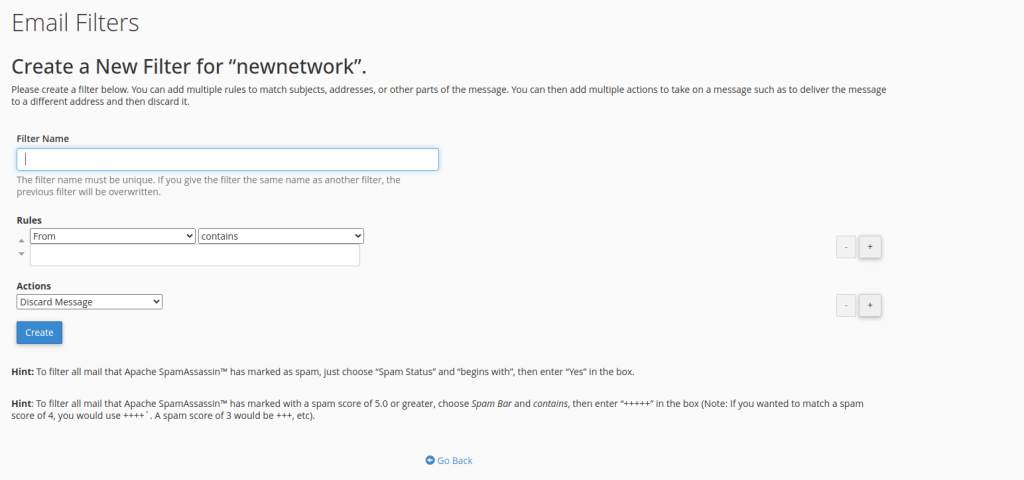Open the "Discard Message" action dropdown

pos(89,302)
